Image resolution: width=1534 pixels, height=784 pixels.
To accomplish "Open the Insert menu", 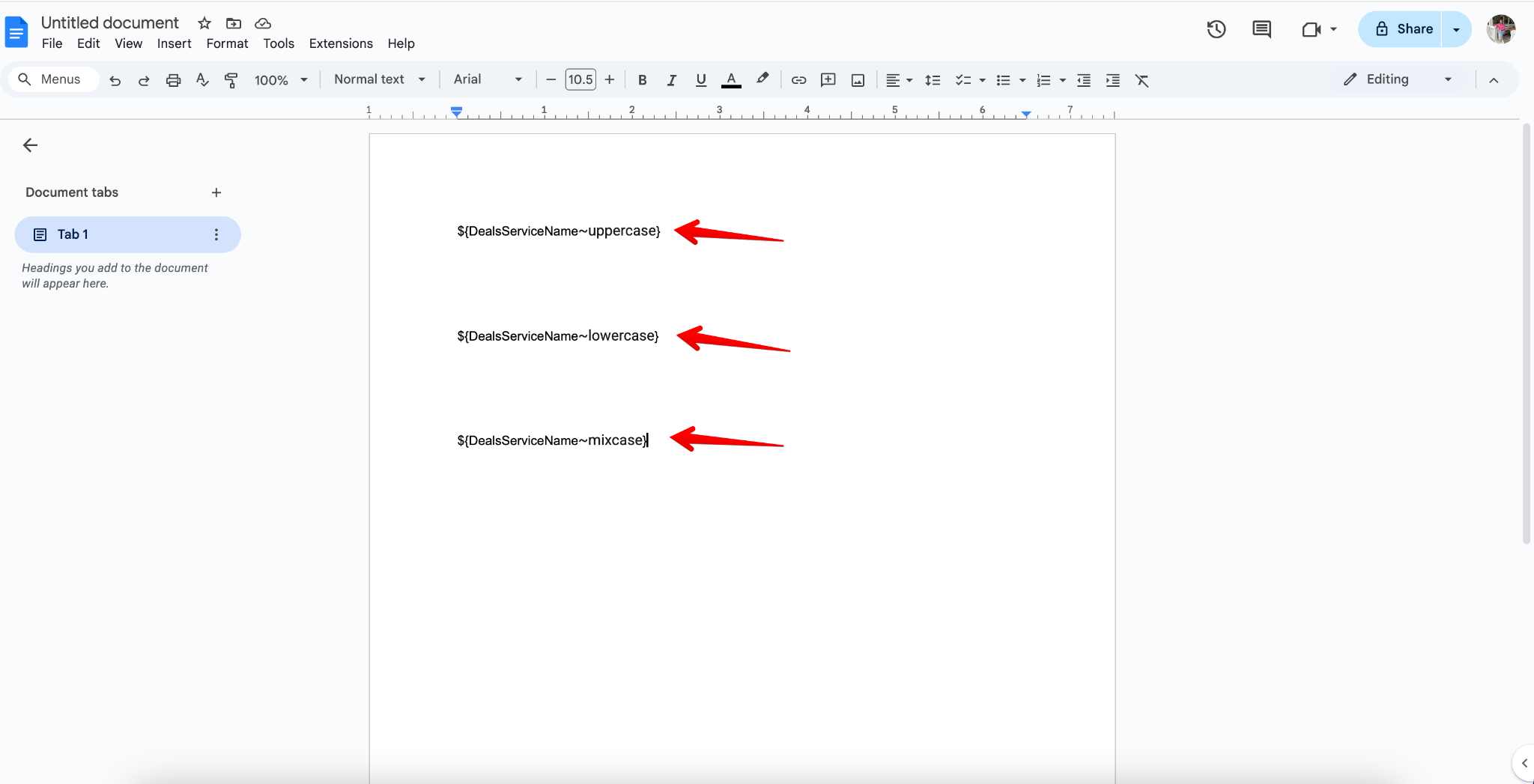I will (x=174, y=43).
